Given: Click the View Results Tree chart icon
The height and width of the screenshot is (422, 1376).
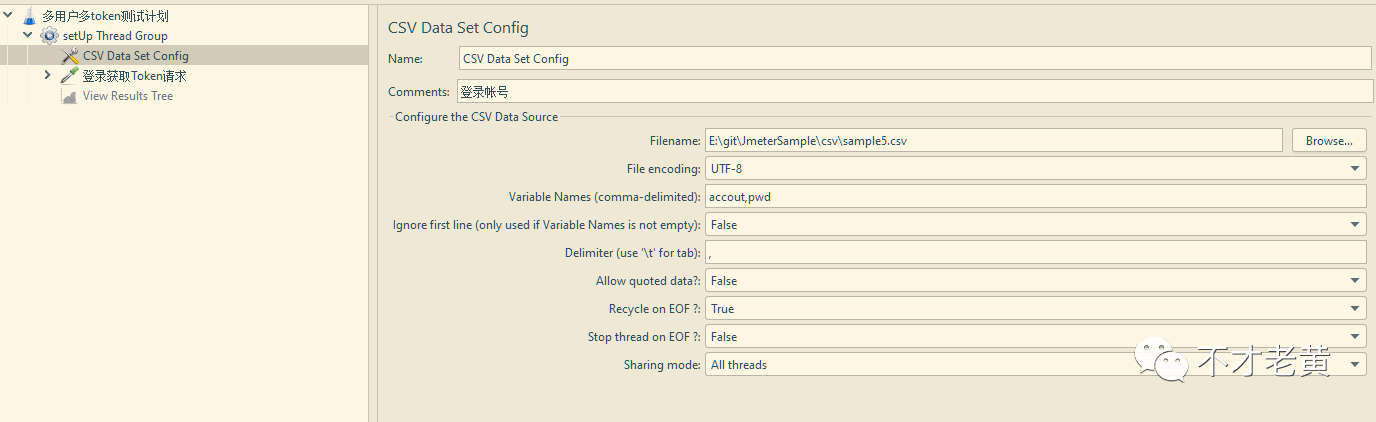Looking at the screenshot, I should point(69,96).
